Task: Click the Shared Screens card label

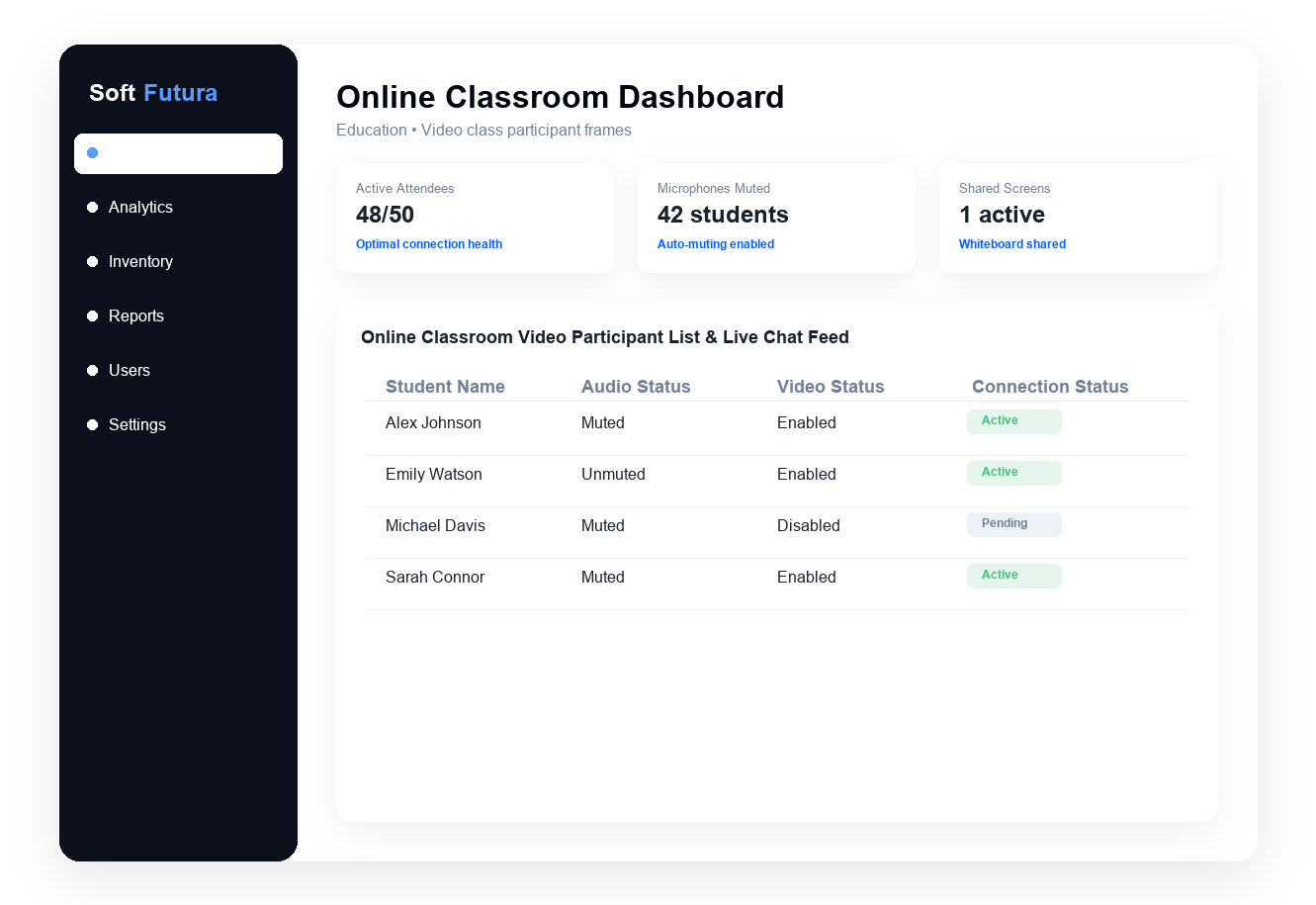Action: click(x=1005, y=188)
